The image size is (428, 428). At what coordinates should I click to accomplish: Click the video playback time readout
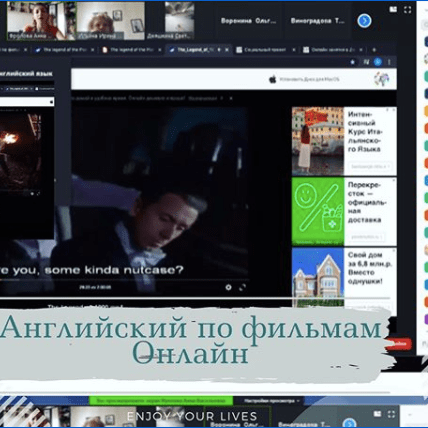click(95, 287)
